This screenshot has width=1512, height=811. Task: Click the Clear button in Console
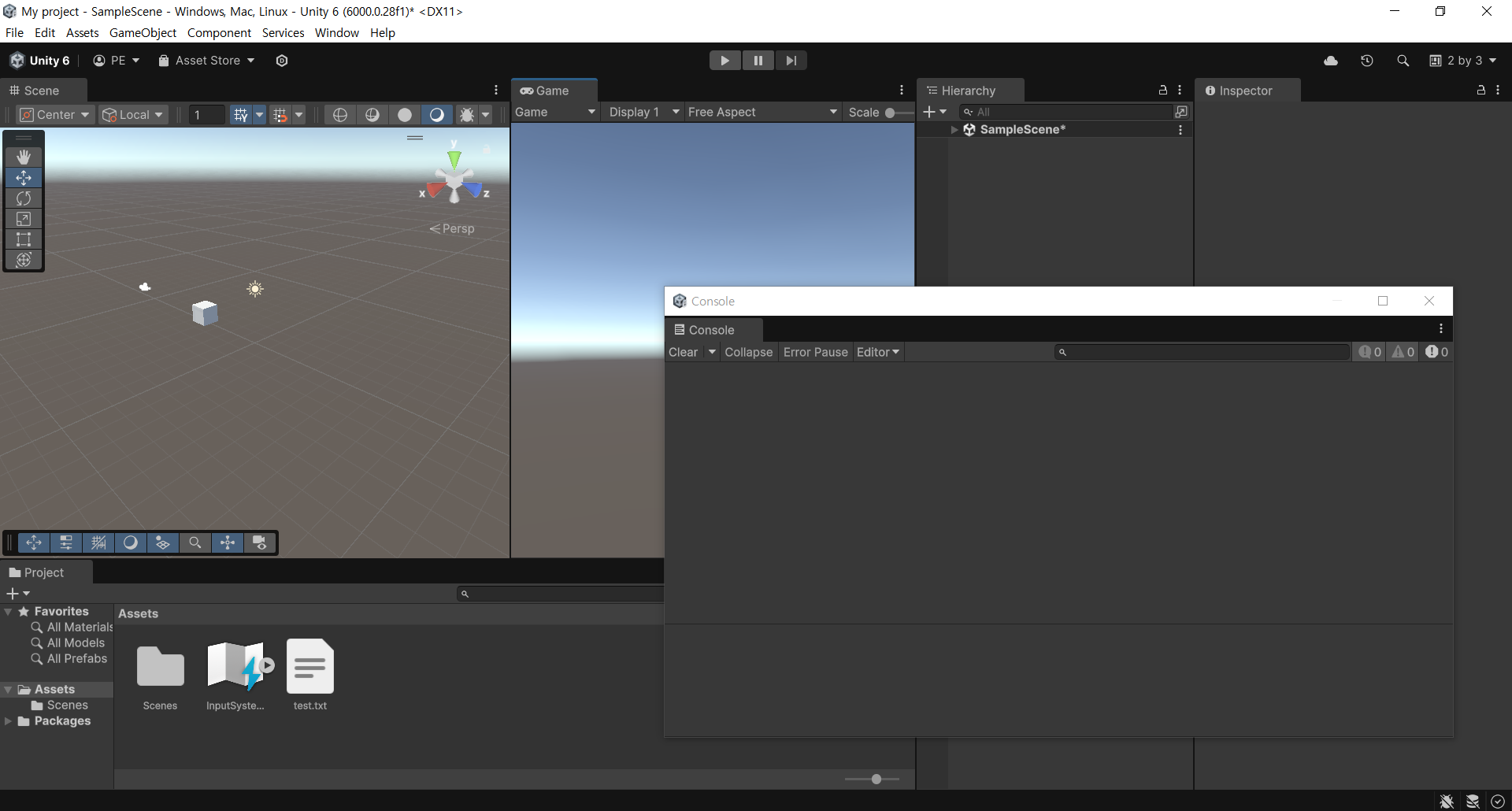click(684, 352)
